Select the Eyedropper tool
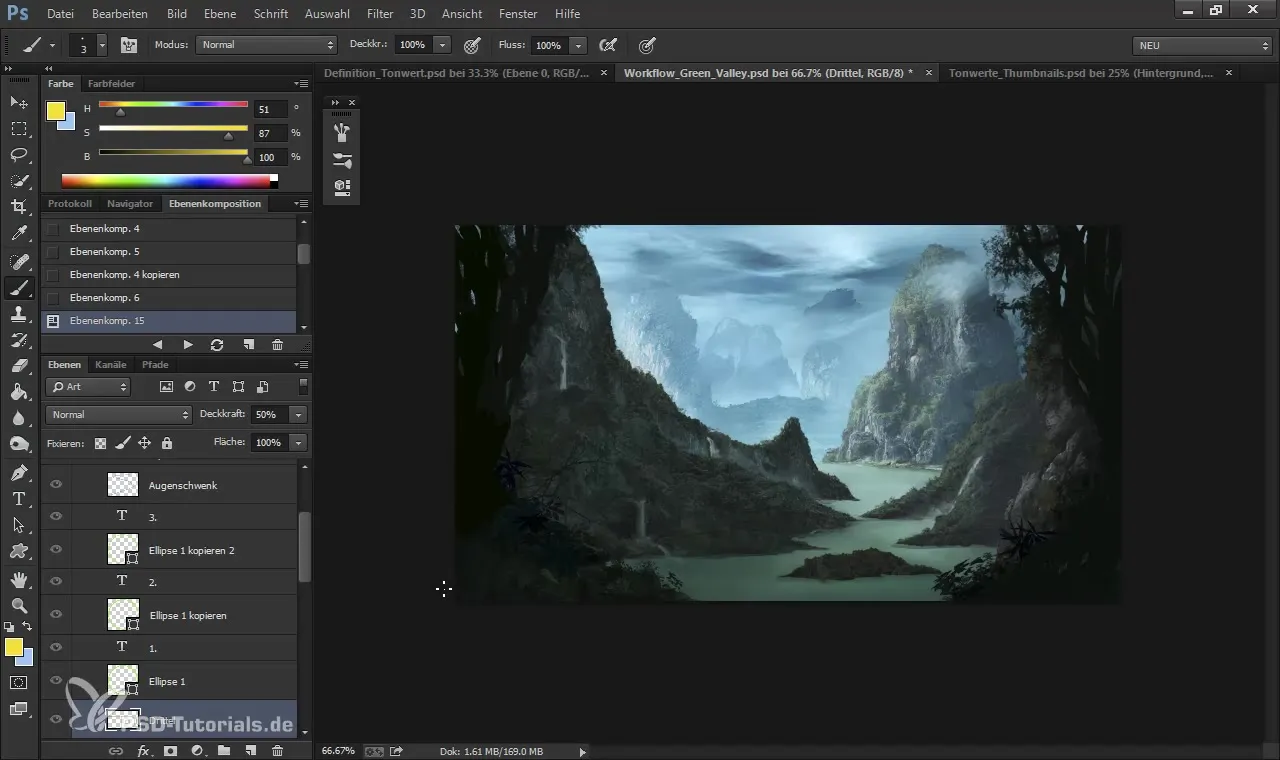The width and height of the screenshot is (1280, 760). coord(18,234)
